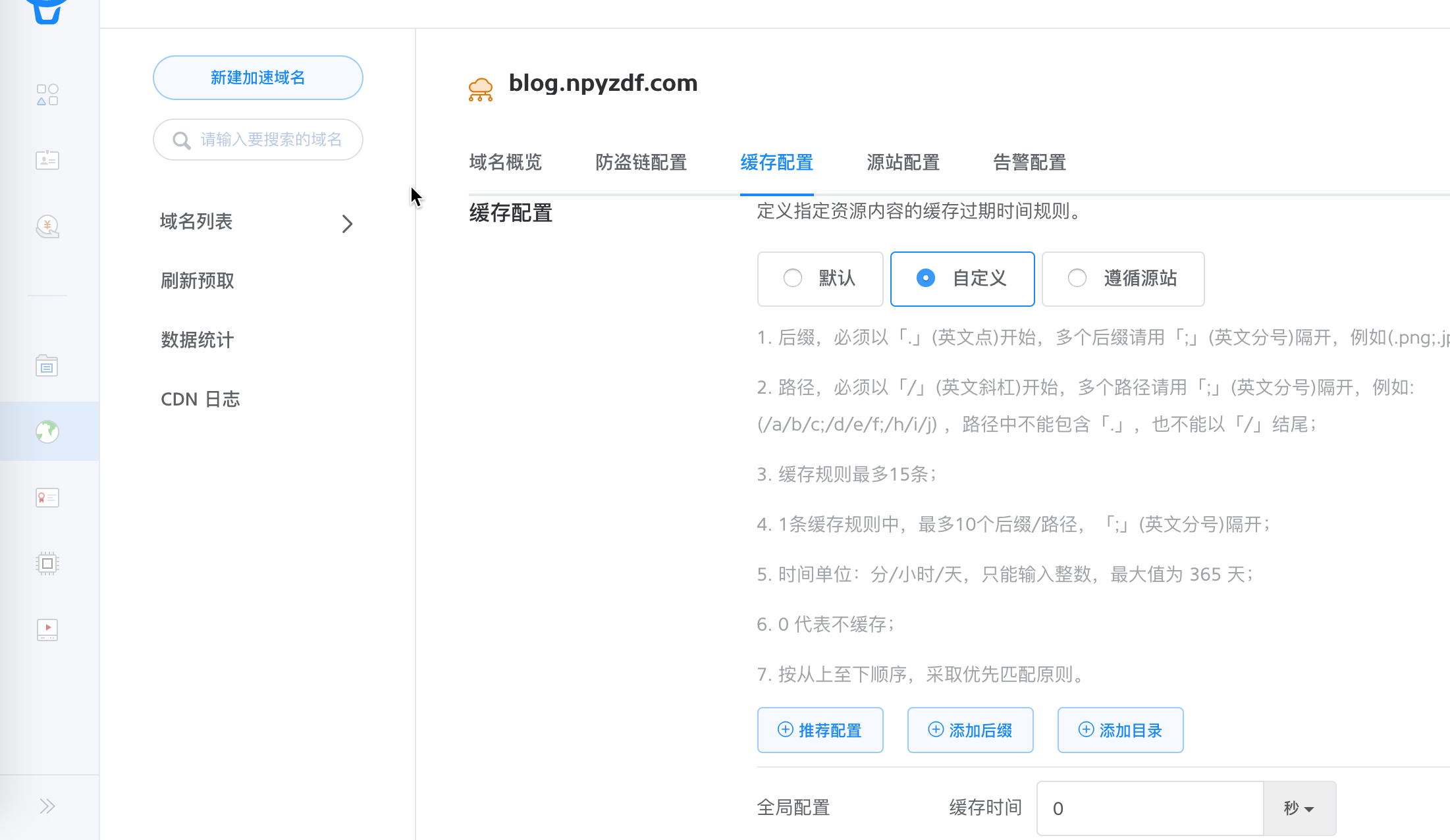The width and height of the screenshot is (1450, 840).
Task: Click the yen billing icon in sidebar
Action: (x=47, y=226)
